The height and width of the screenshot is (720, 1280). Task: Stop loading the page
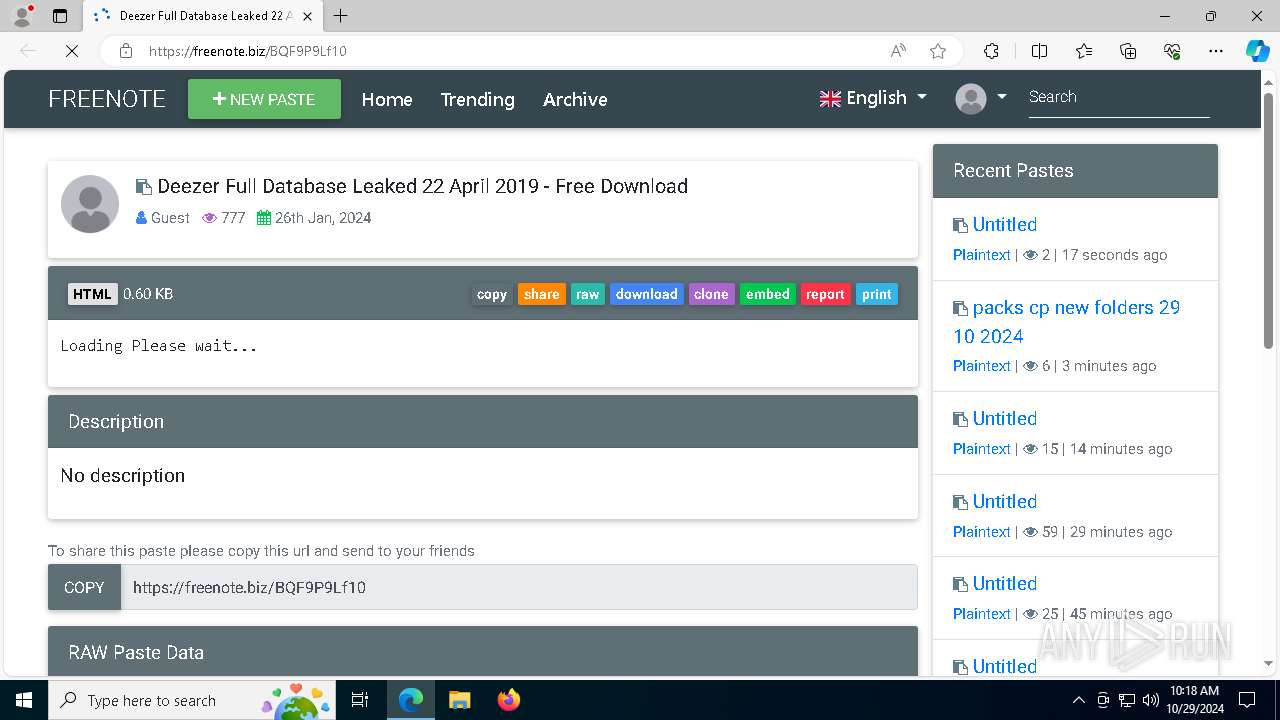tap(71, 51)
